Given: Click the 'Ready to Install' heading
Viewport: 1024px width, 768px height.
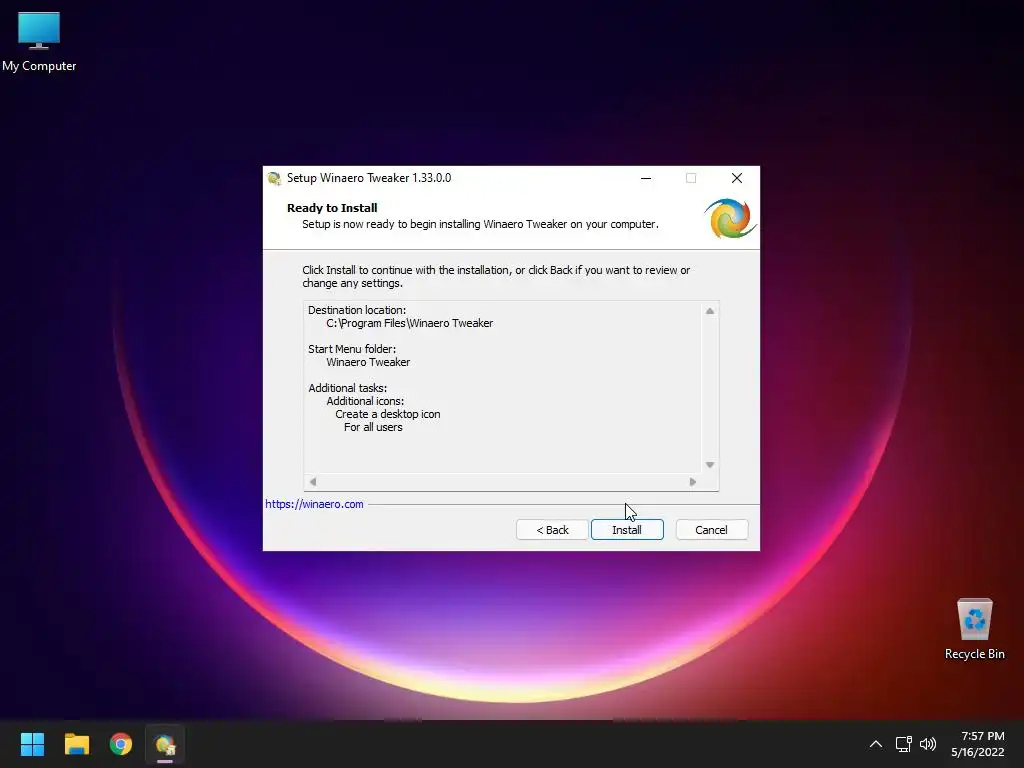Looking at the screenshot, I should pos(332,208).
